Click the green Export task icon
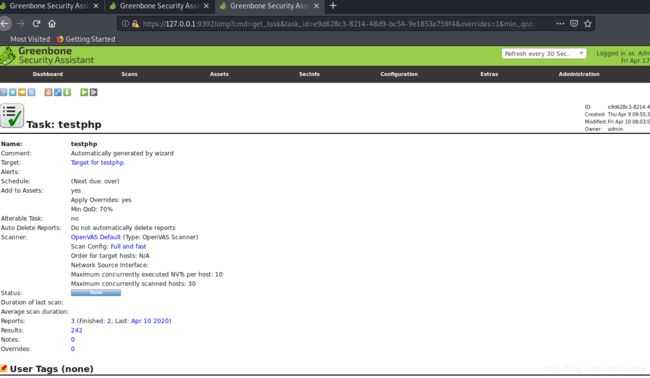 67,92
